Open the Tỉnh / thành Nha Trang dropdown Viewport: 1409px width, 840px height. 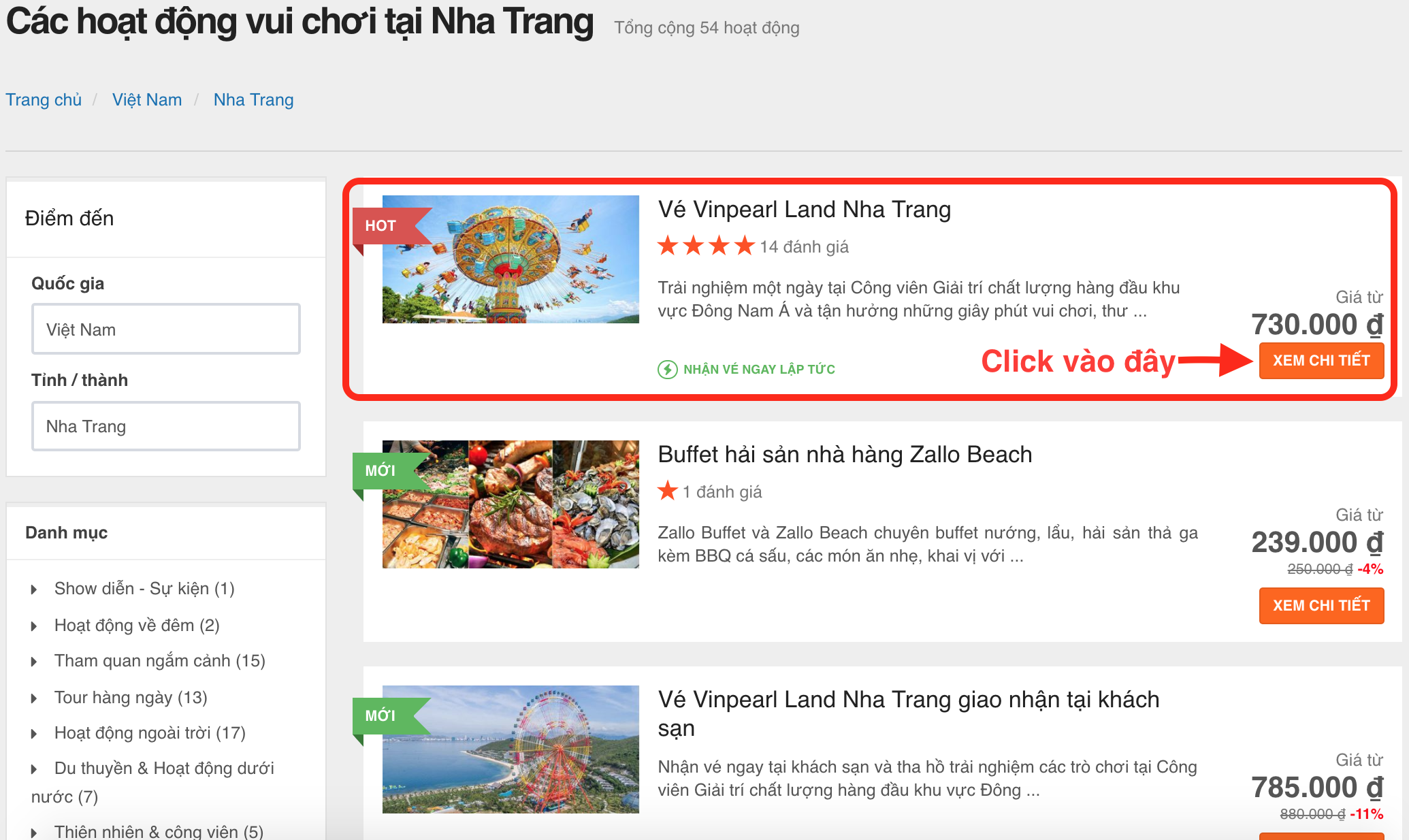coord(166,426)
